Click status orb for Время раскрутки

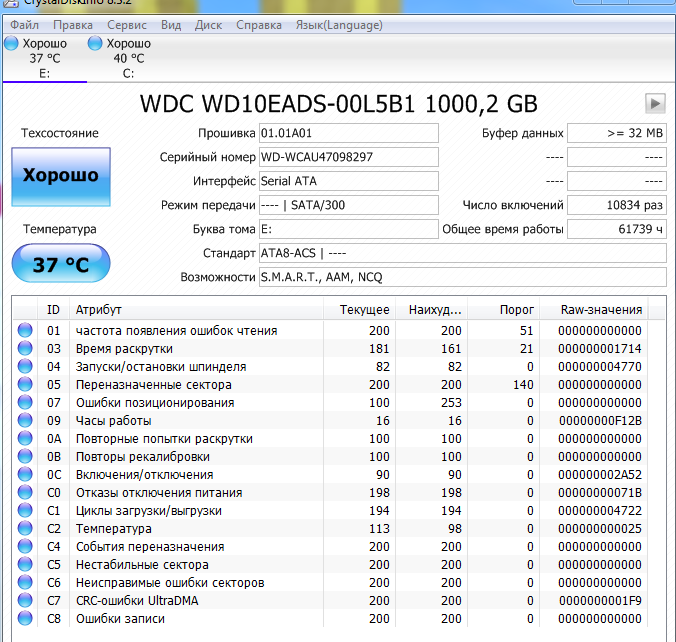click(25, 348)
